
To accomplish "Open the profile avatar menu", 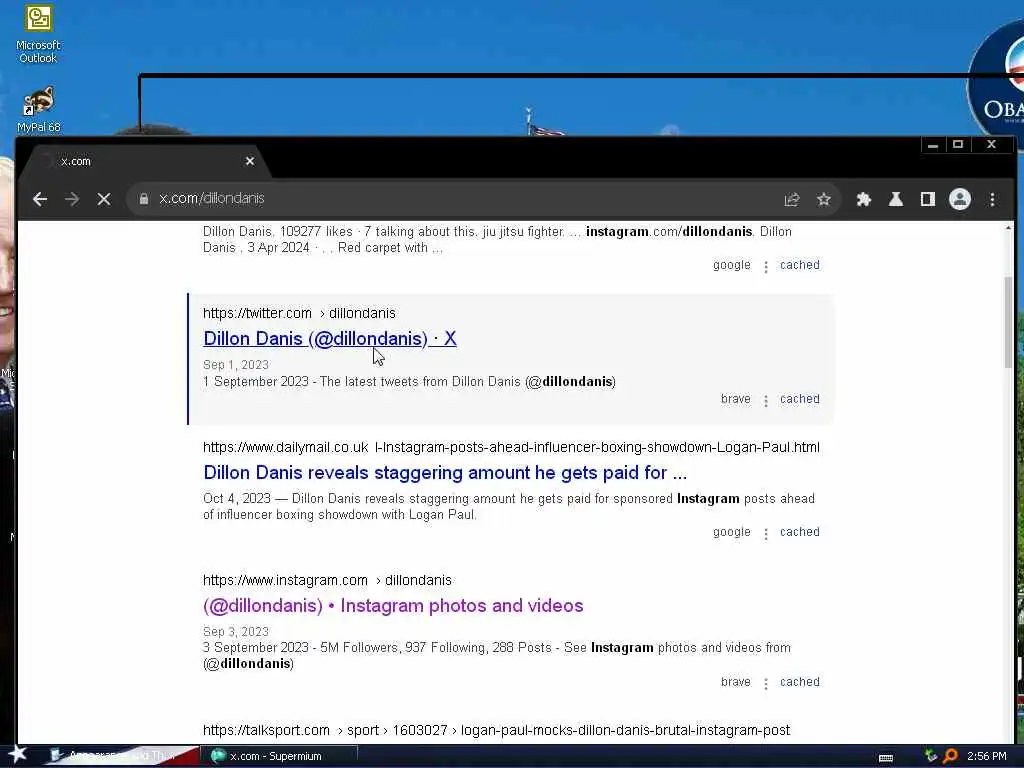I will pyautogui.click(x=959, y=199).
